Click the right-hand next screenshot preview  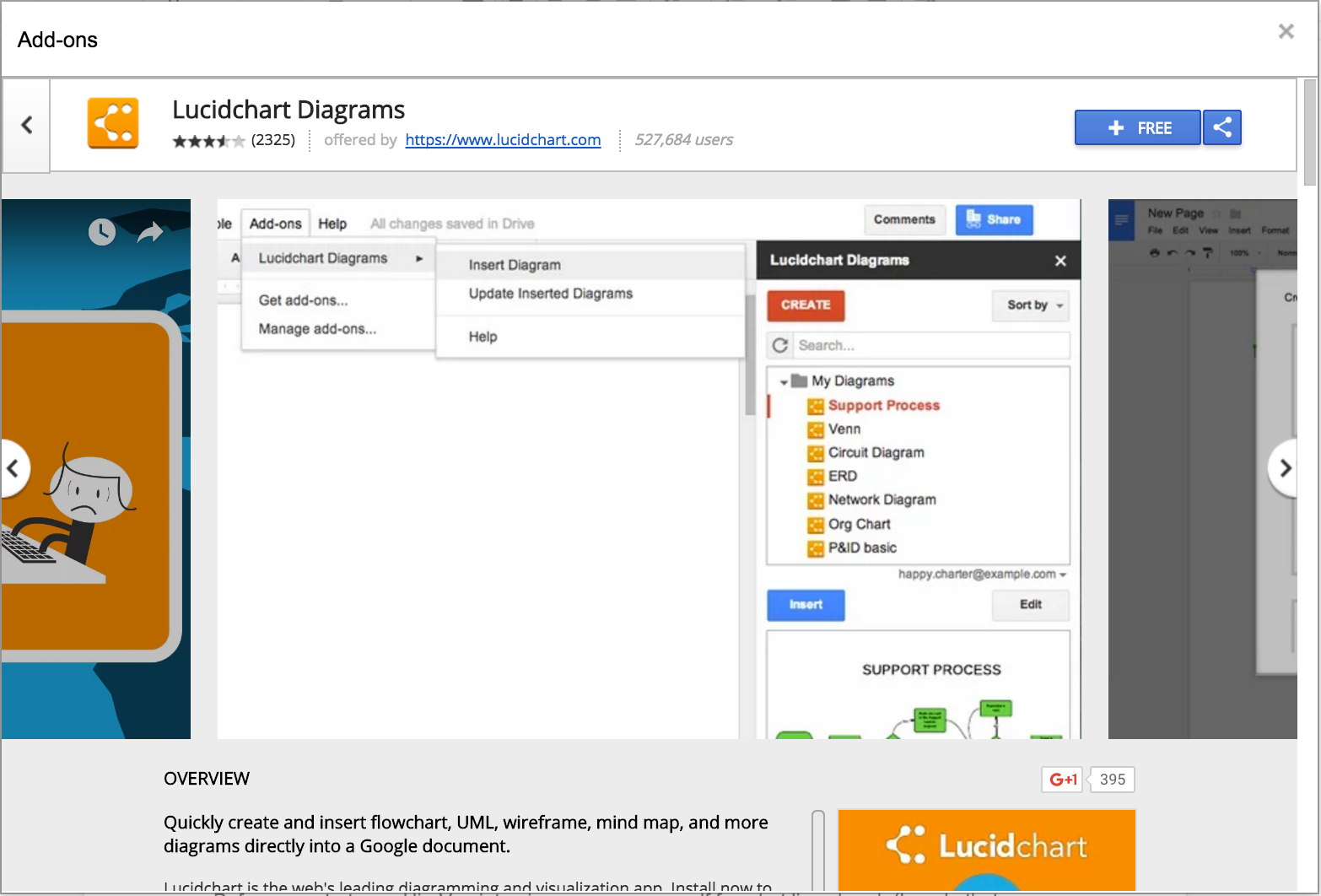1202,469
